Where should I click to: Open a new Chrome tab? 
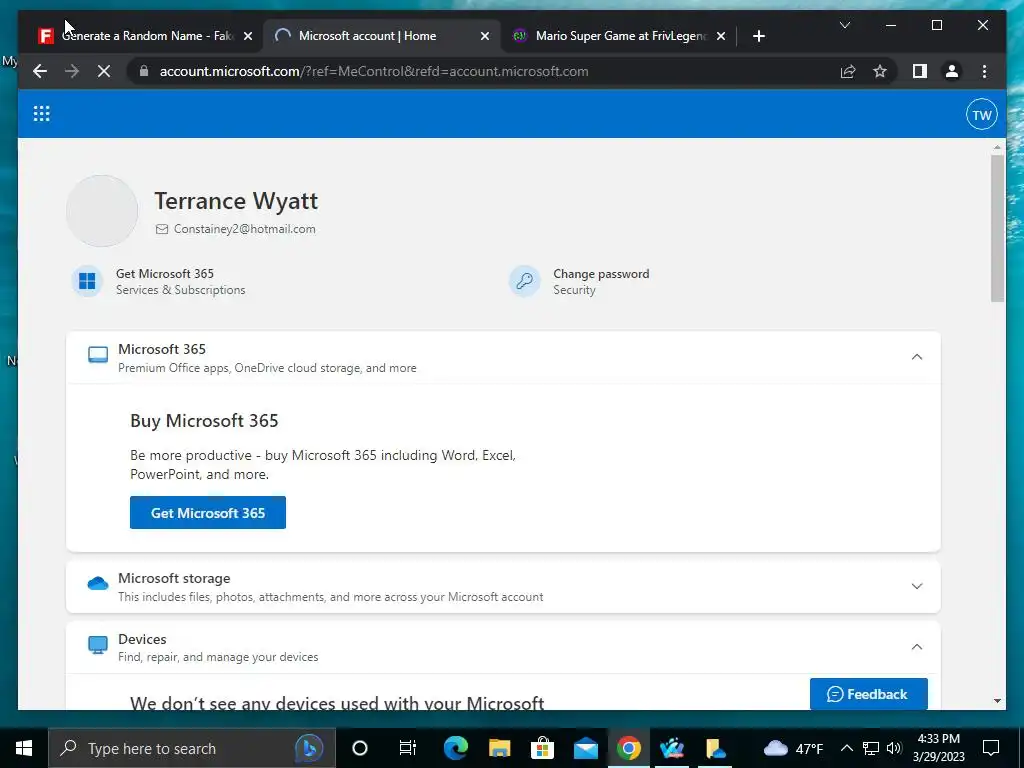(x=758, y=37)
